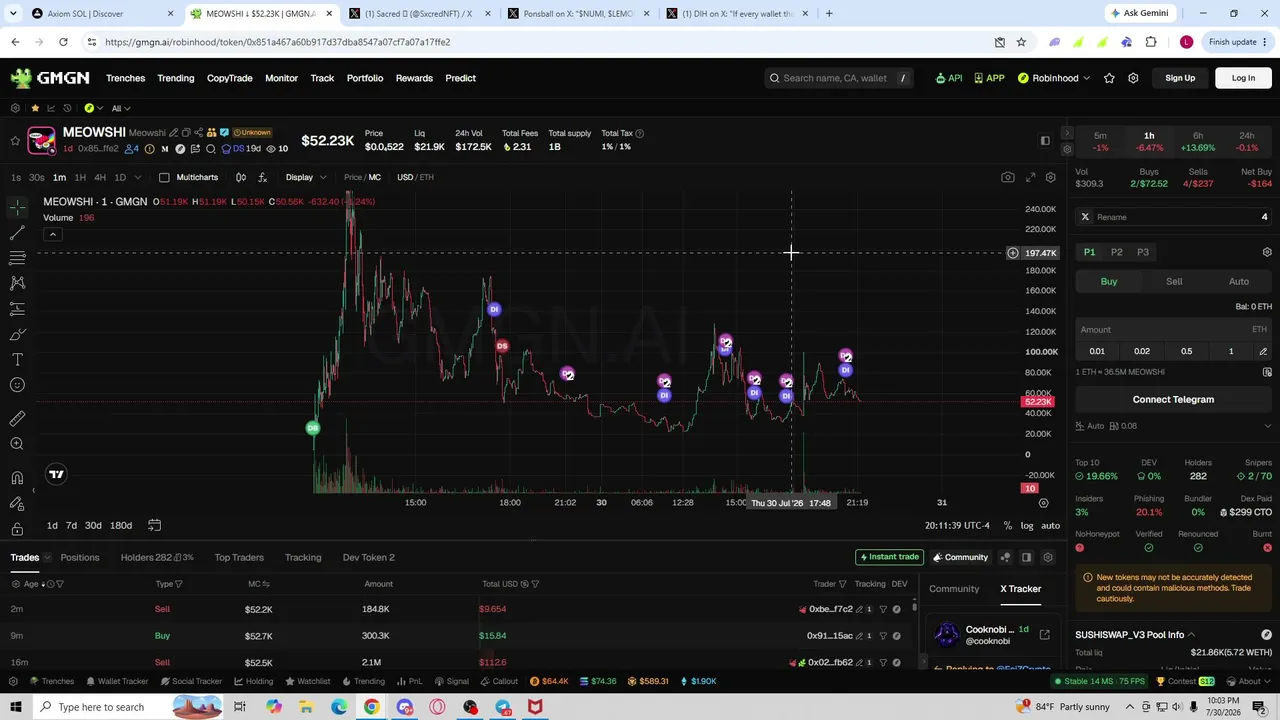Toggle auto scale on the chart

(x=1050, y=526)
